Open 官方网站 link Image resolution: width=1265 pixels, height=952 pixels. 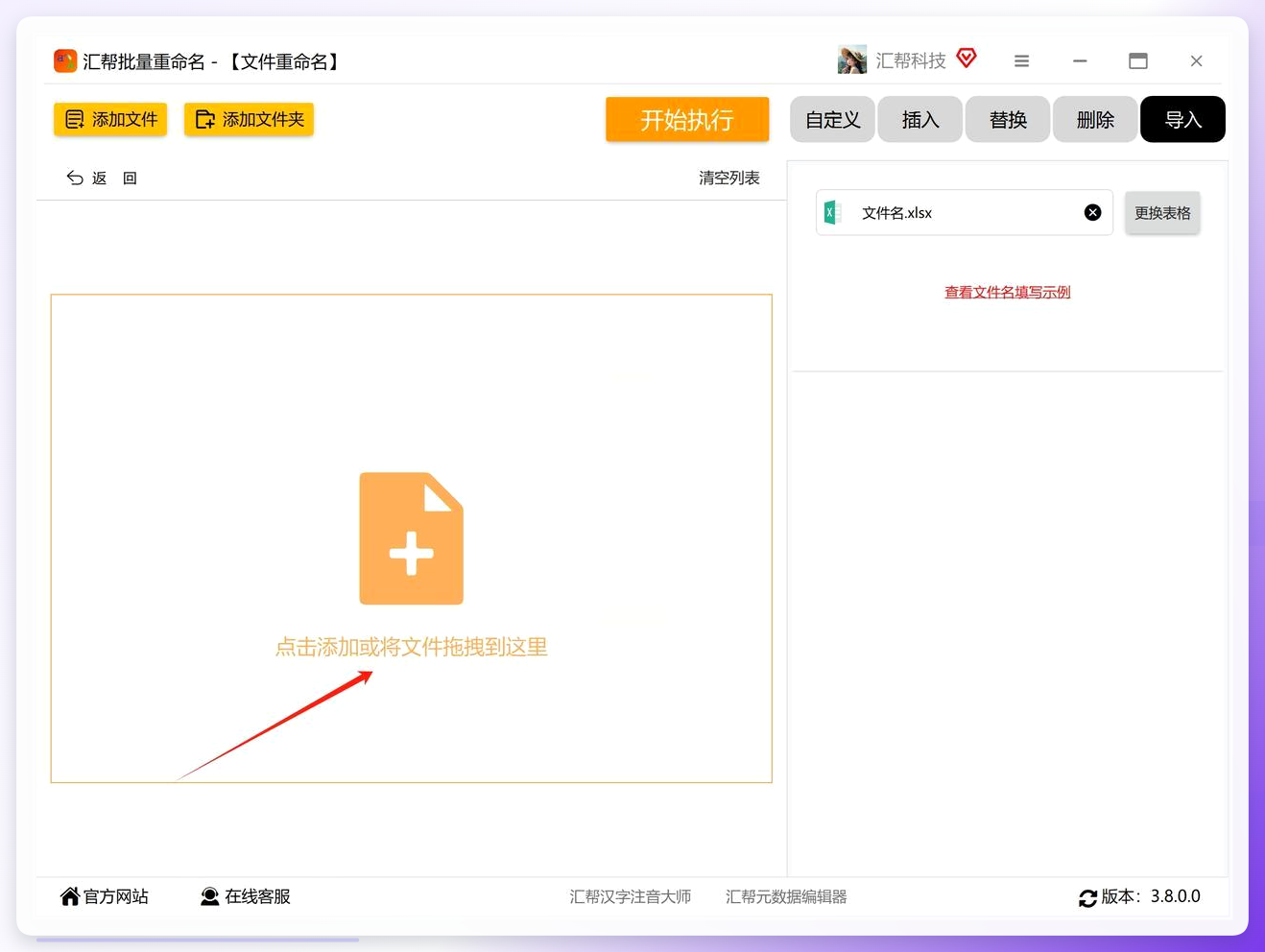[105, 896]
